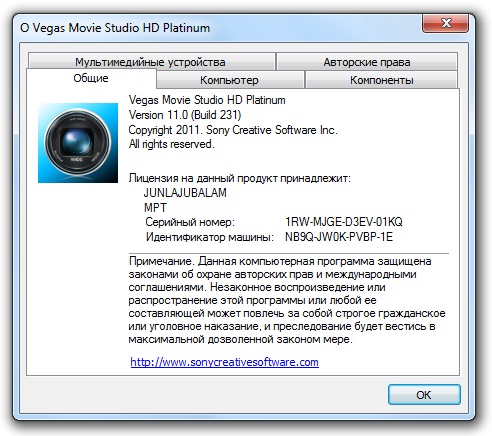The width and height of the screenshot is (492, 436).
Task: Click the Copyright 2011 Sony Creative Software line
Action: point(233,130)
